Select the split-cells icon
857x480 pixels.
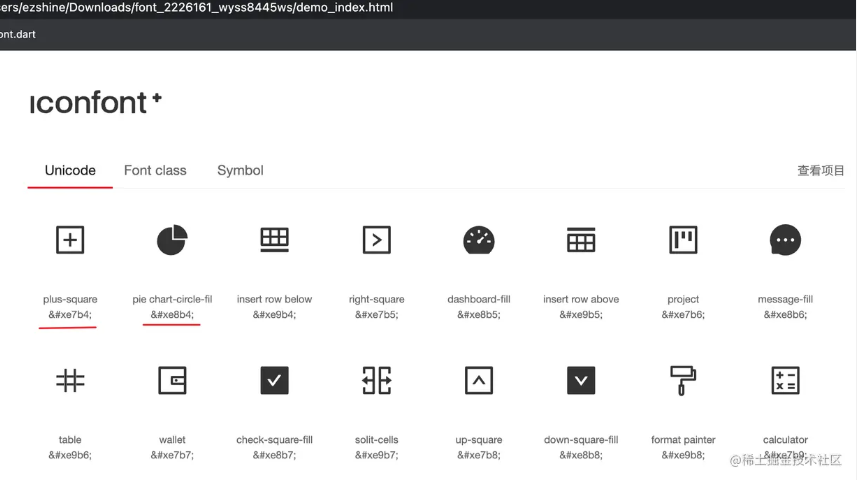click(376, 380)
